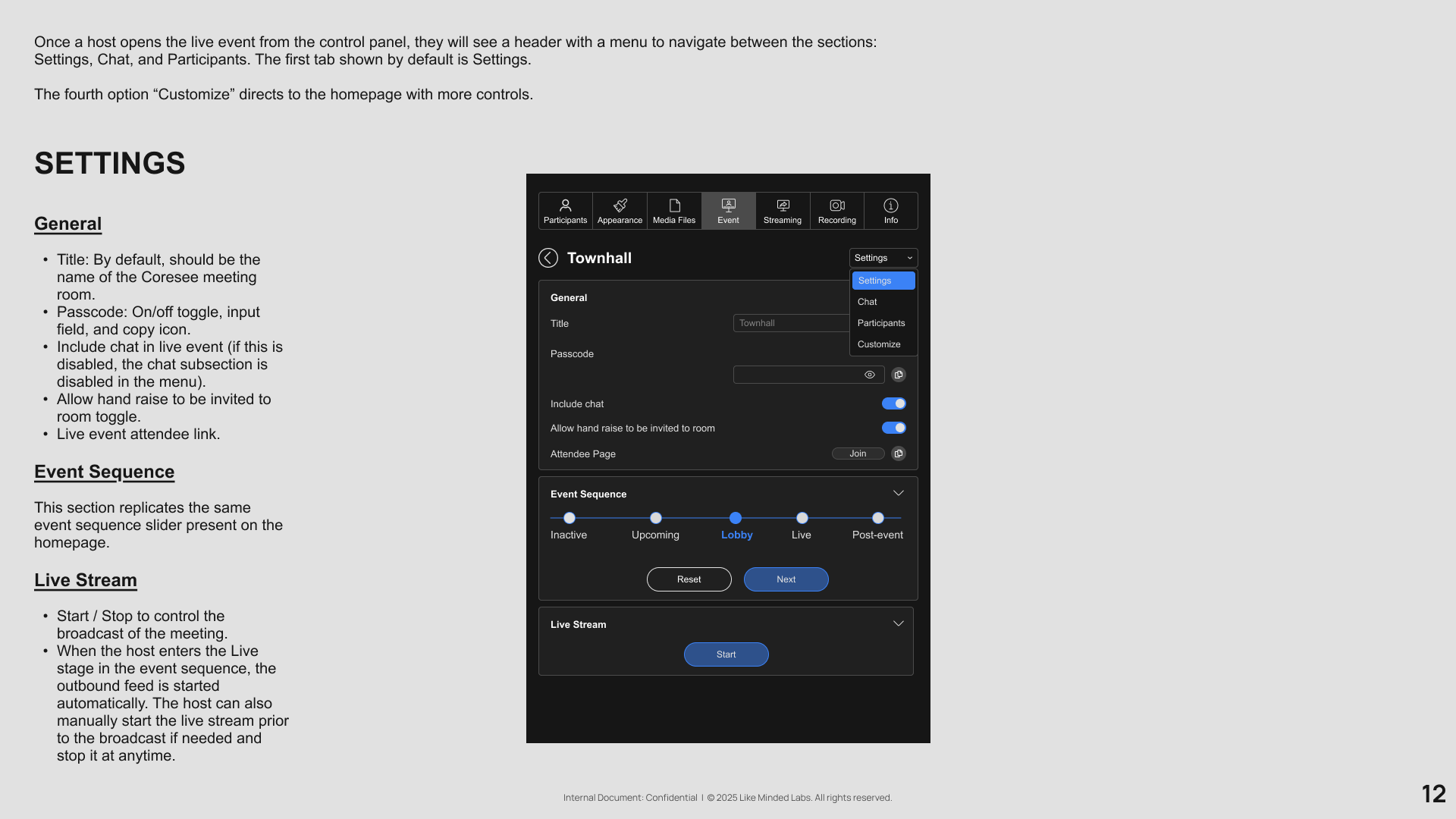Toggle the Include chat switch
Screen dimensions: 1456x819
(x=894, y=403)
